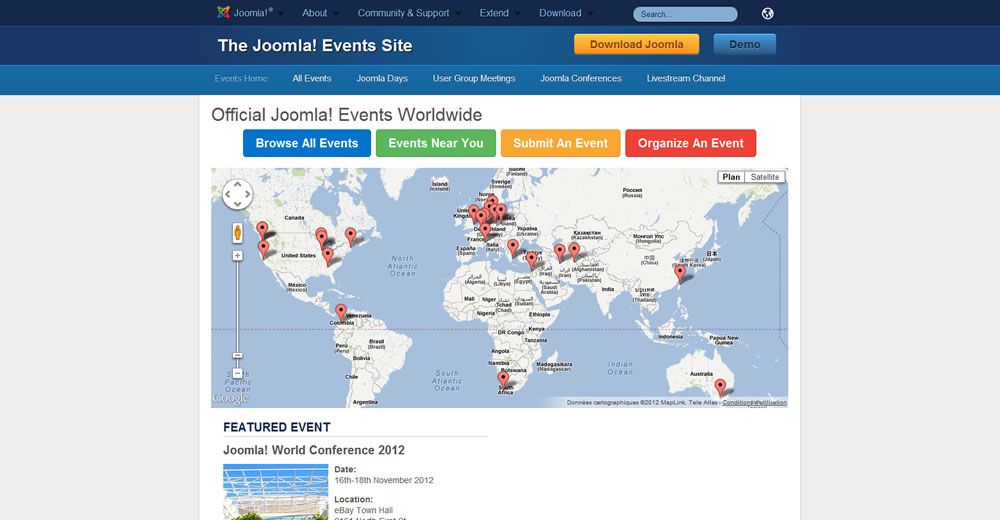The width and height of the screenshot is (1000, 520).
Task: Select the marker in western Canada
Action: click(x=262, y=230)
